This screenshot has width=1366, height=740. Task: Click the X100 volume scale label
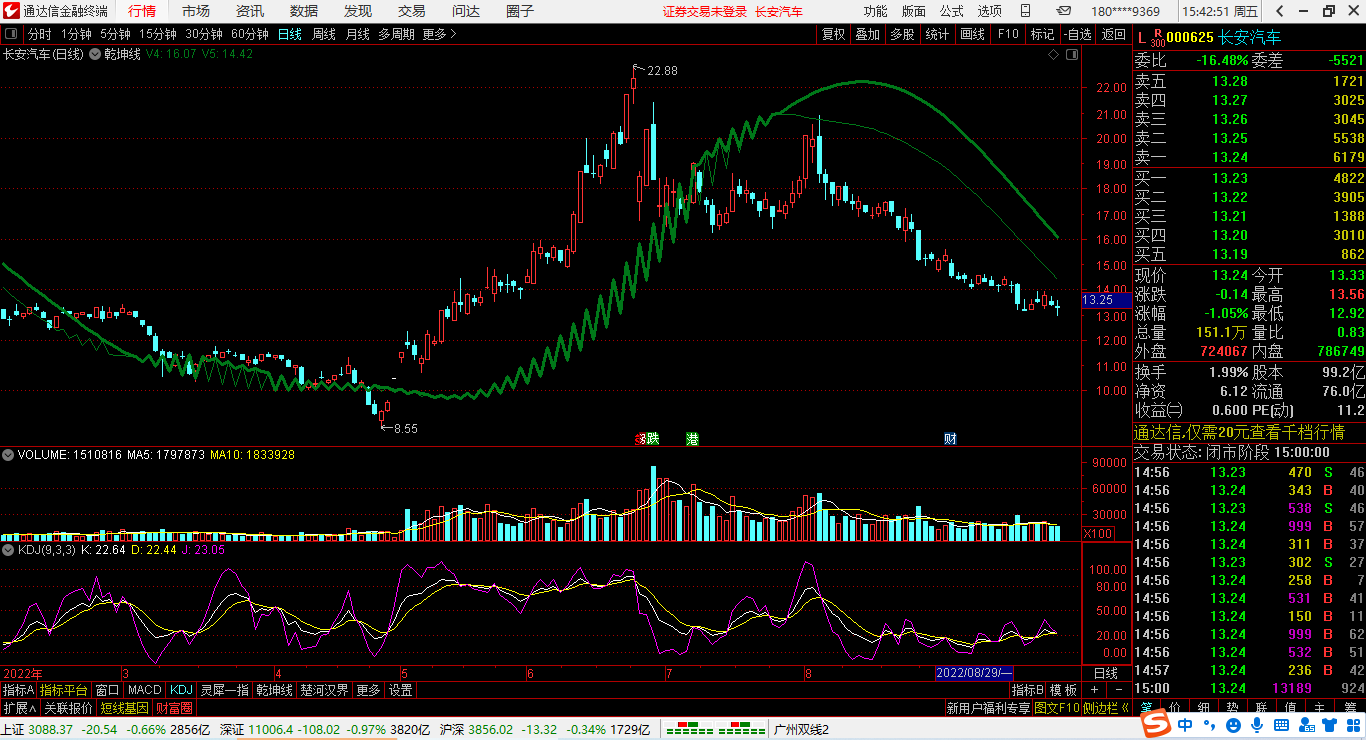coord(1098,534)
